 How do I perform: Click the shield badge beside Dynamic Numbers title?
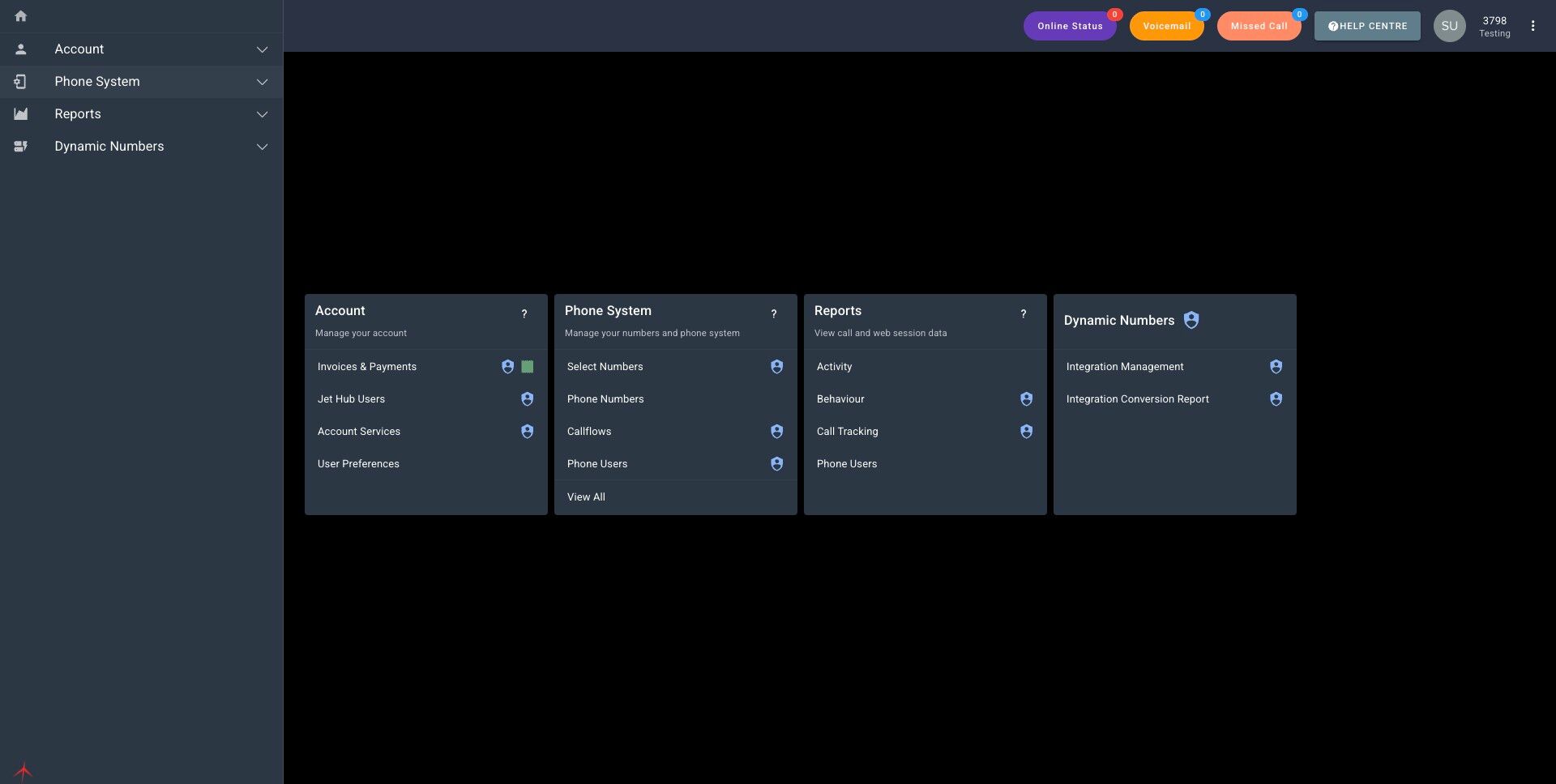[1191, 320]
